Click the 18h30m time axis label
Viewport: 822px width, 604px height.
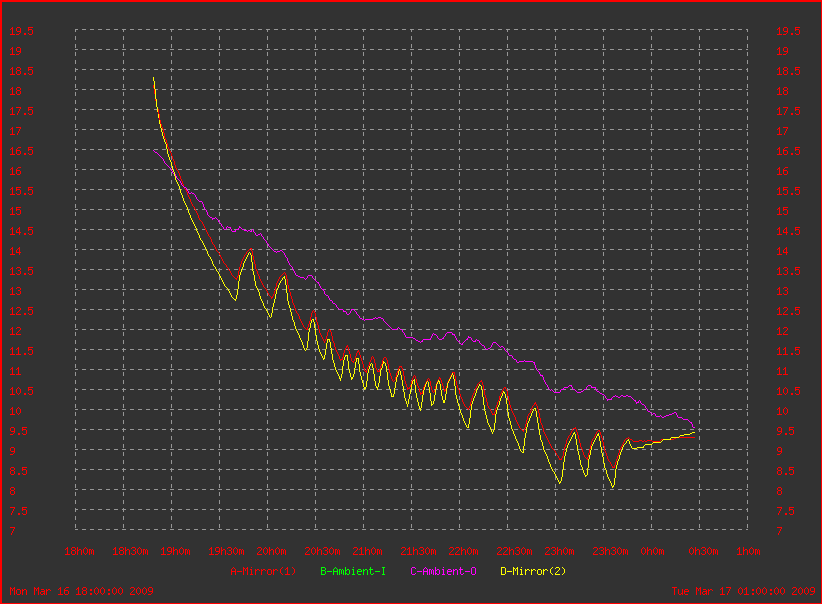coord(130,551)
